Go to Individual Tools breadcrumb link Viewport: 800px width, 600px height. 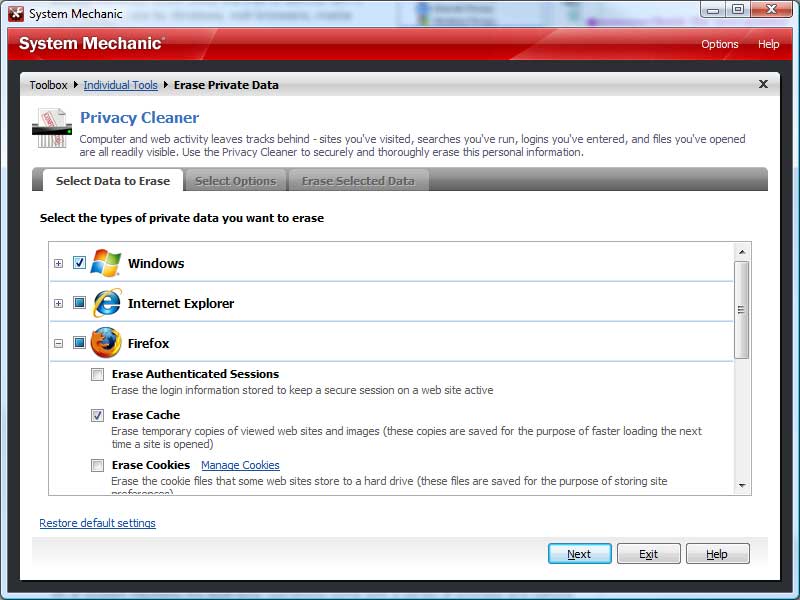click(x=120, y=85)
